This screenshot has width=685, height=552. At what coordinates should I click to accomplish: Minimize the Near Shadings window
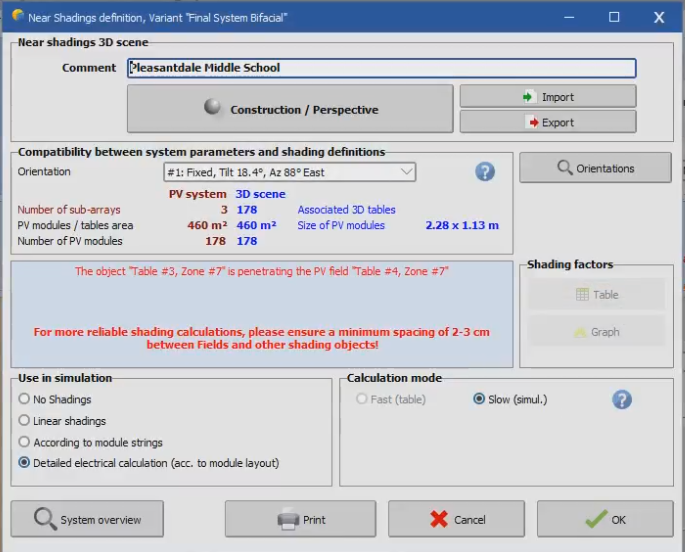(x=569, y=17)
